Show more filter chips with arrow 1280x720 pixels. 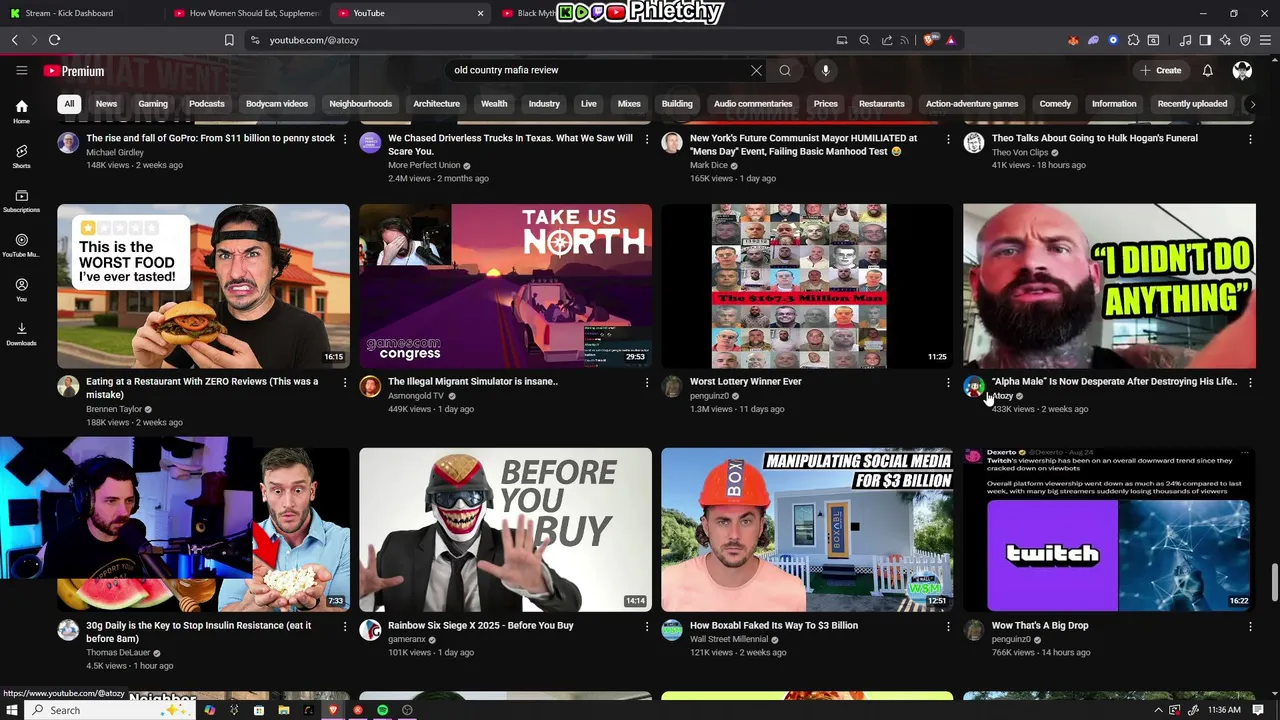point(1252,104)
